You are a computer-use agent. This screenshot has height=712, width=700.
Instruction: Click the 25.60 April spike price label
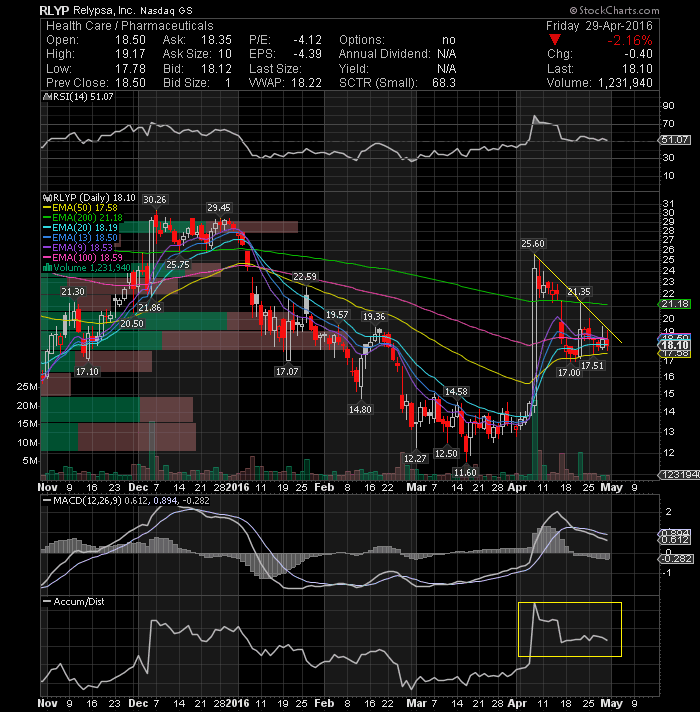click(533, 244)
